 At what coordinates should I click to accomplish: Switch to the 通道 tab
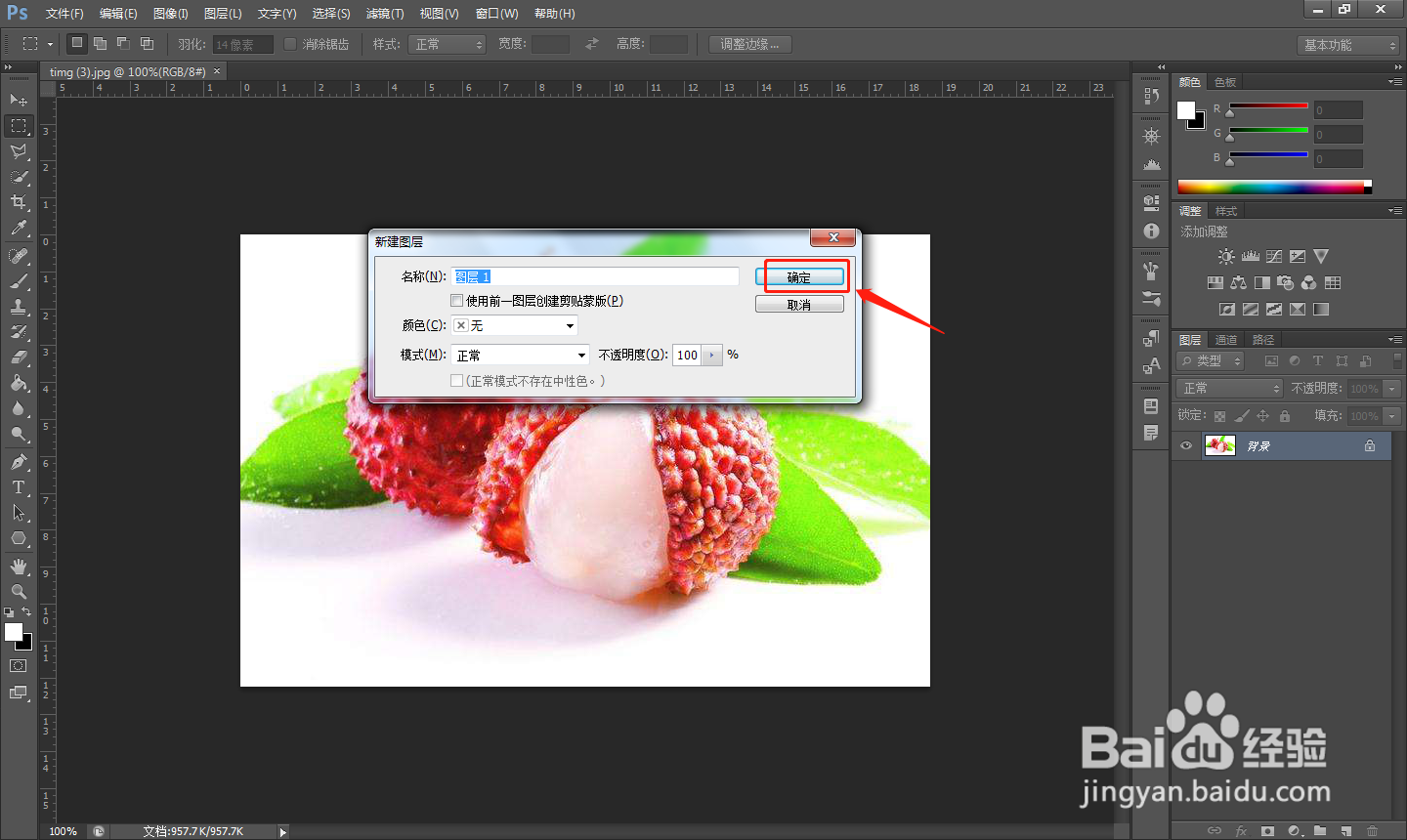click(1226, 340)
